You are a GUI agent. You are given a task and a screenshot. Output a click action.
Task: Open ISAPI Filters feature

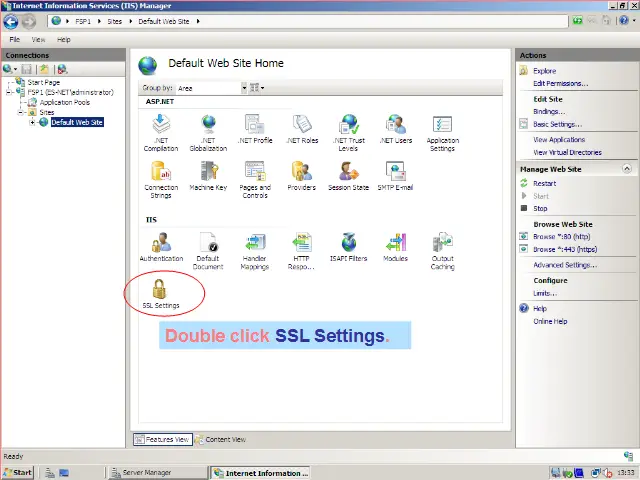click(349, 247)
